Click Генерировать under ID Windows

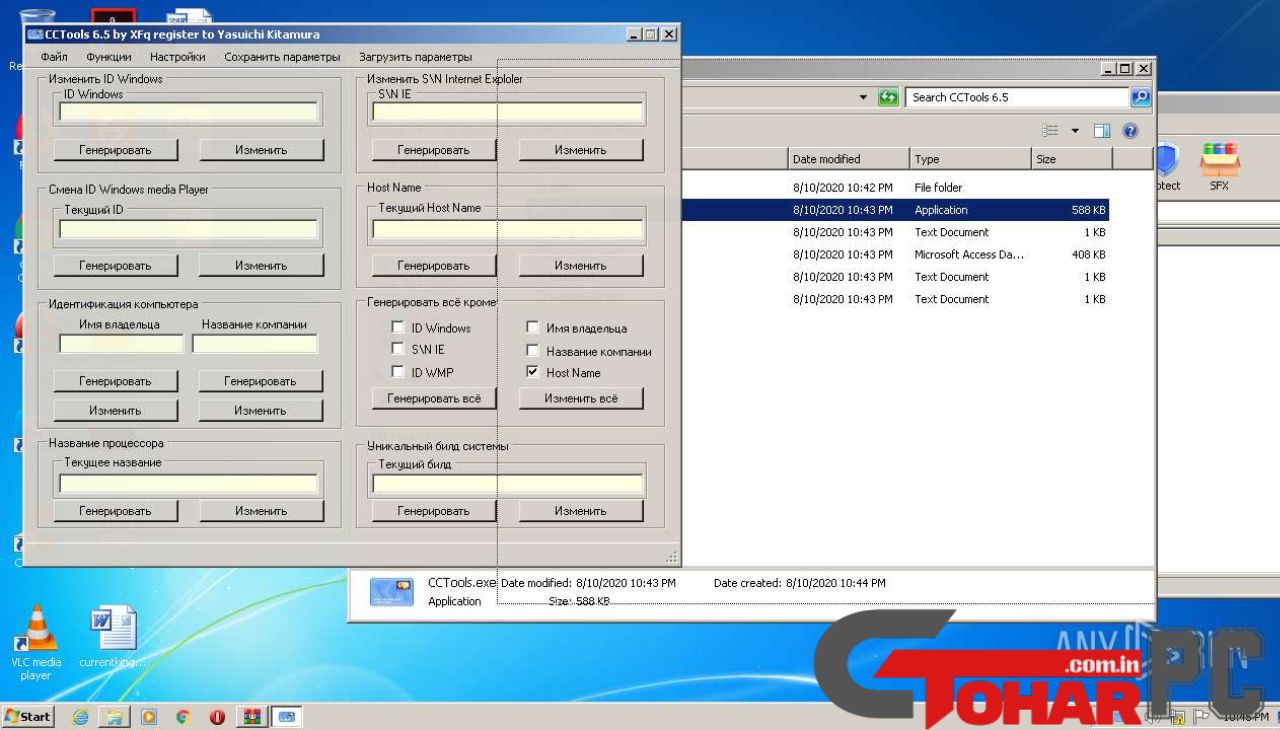115,150
